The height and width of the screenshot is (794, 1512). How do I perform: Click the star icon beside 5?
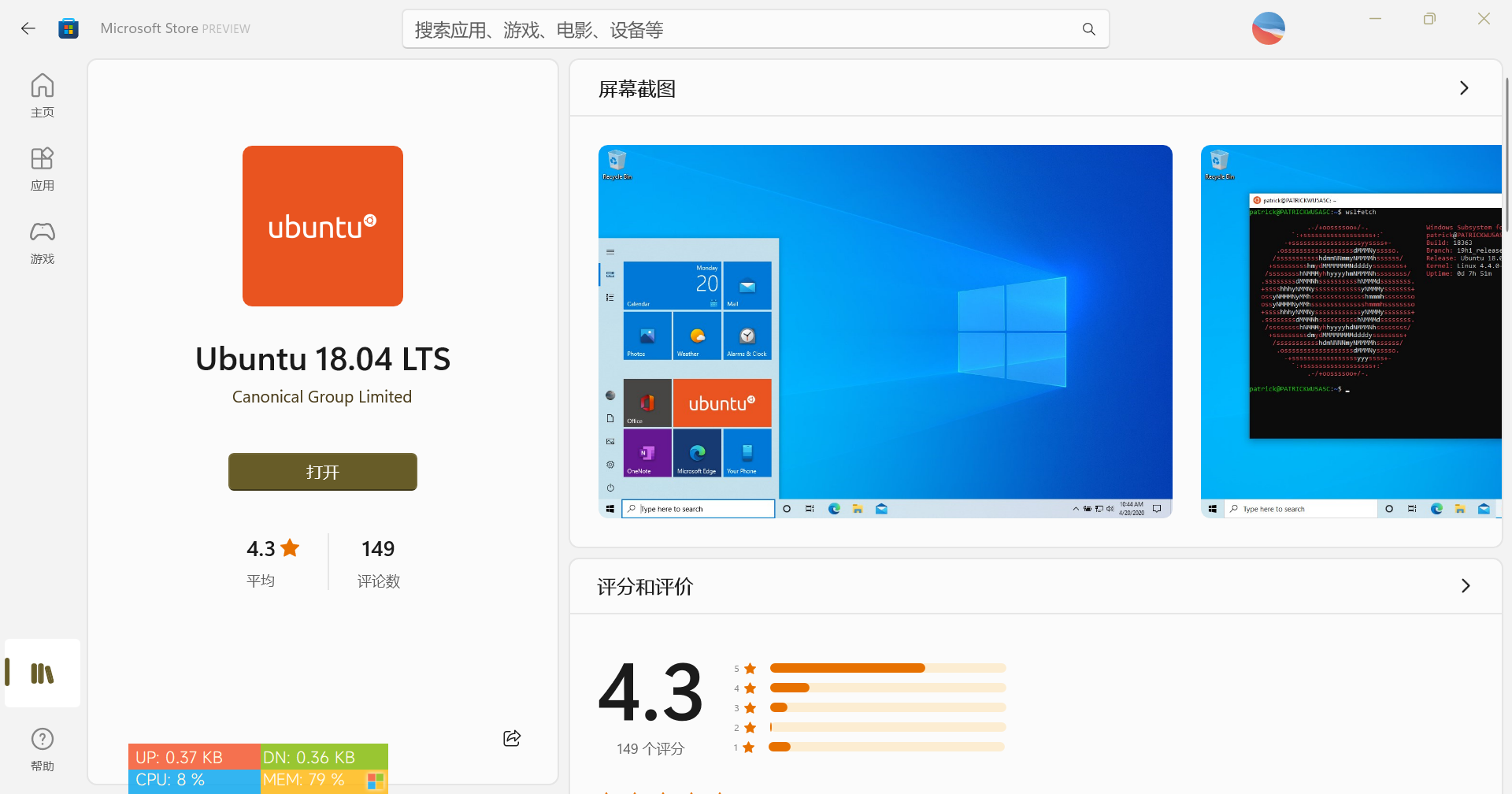tap(750, 668)
